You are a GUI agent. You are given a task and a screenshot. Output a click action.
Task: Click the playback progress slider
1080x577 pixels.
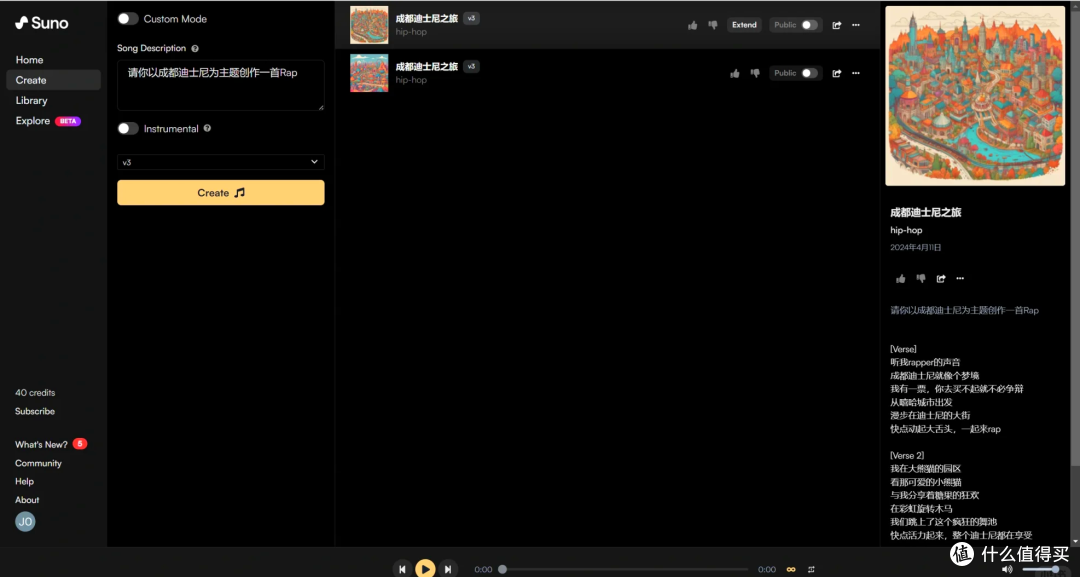tap(623, 569)
